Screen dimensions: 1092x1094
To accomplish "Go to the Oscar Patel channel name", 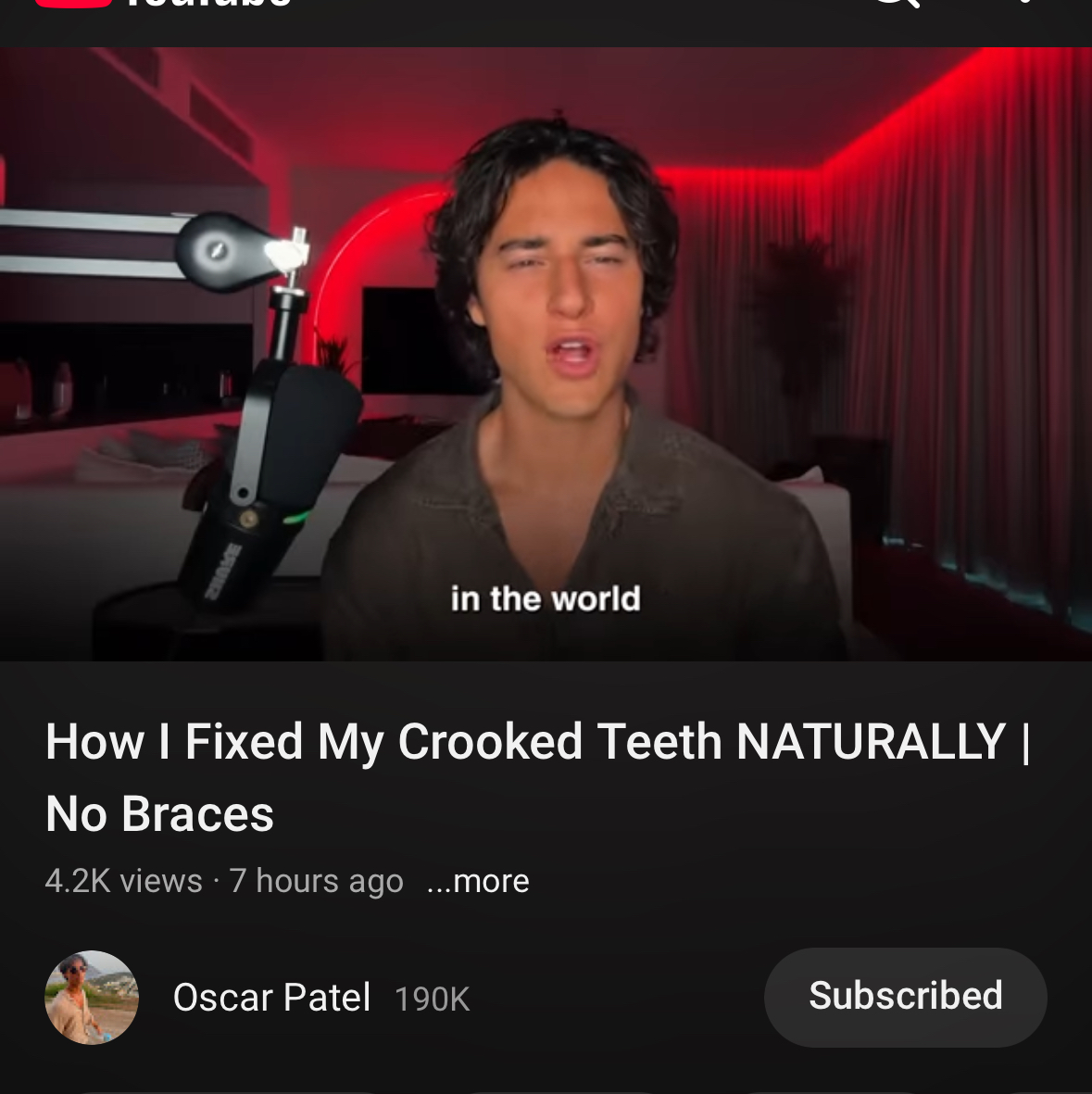I will pos(271,998).
